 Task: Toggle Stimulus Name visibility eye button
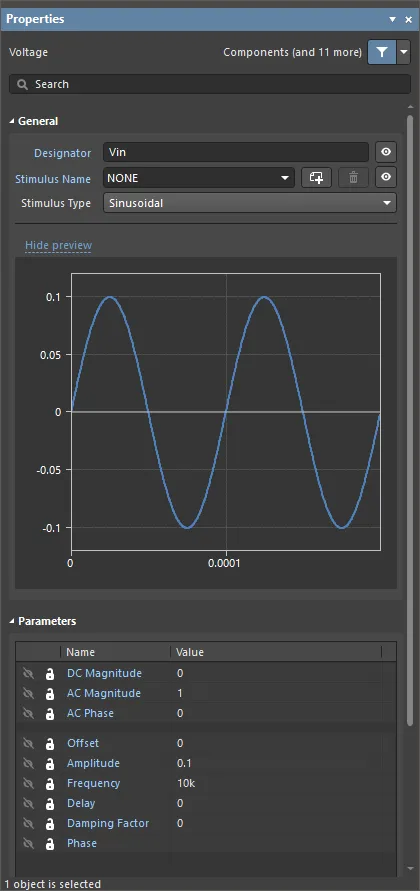click(x=386, y=178)
